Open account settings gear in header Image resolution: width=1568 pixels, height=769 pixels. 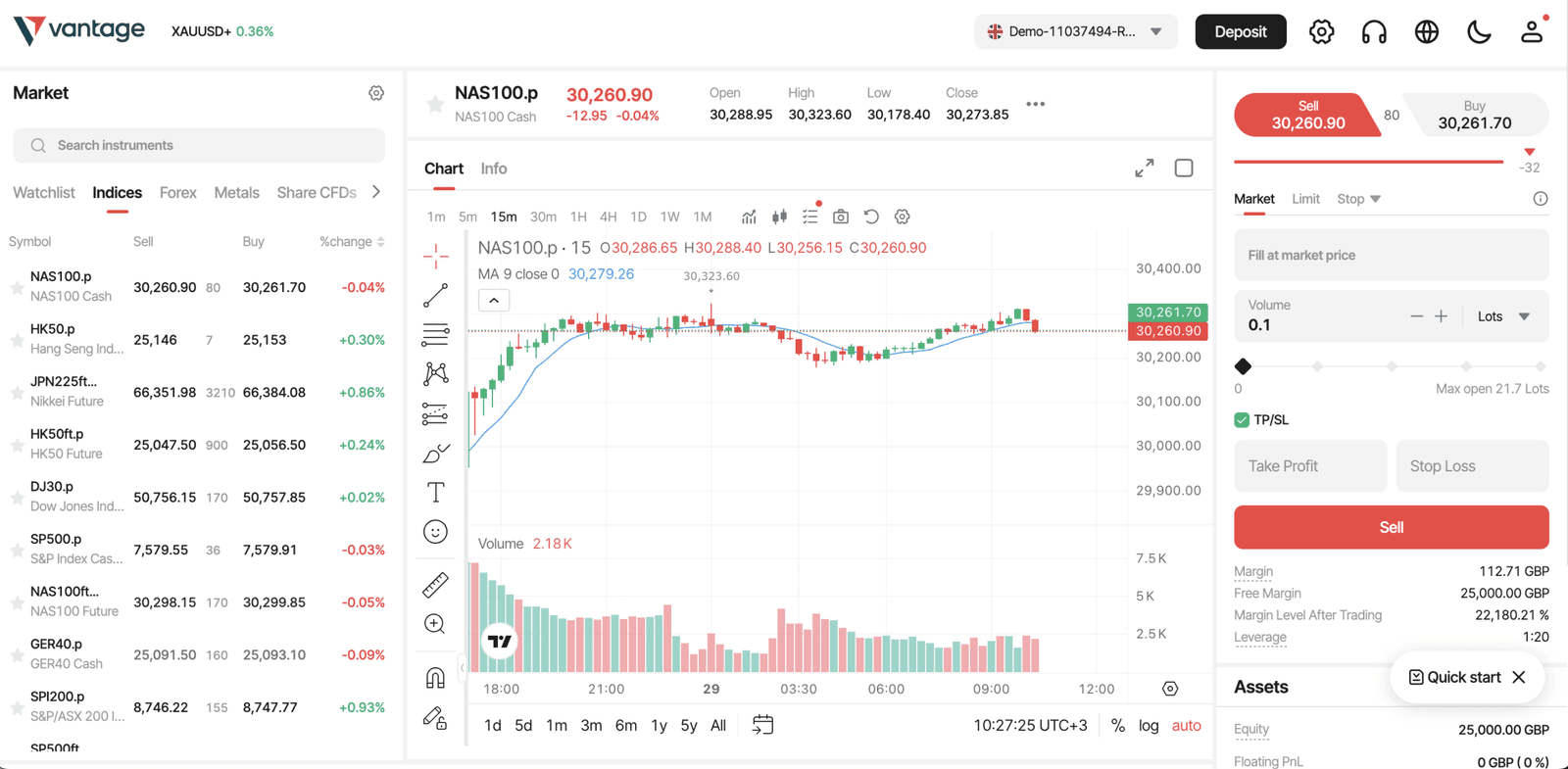click(x=1321, y=31)
